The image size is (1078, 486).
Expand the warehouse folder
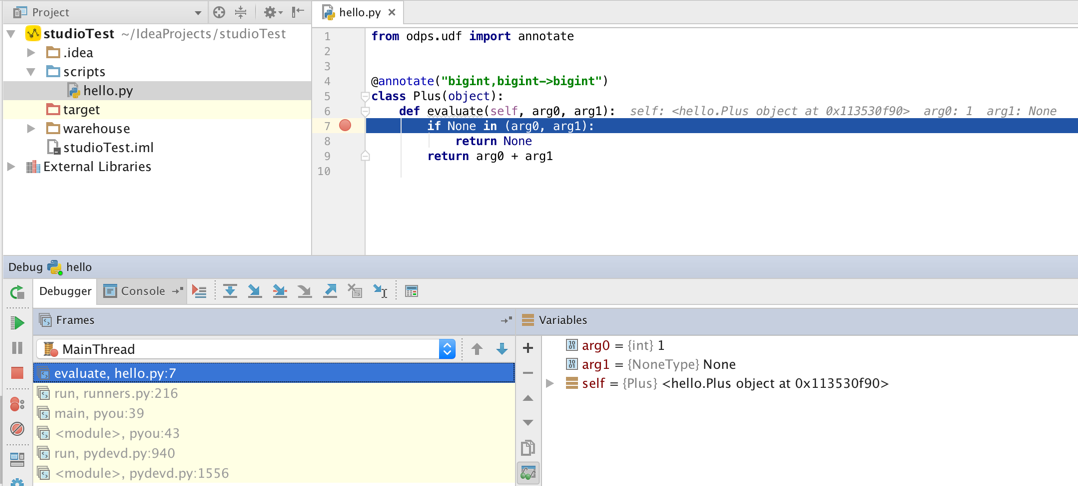tap(30, 129)
